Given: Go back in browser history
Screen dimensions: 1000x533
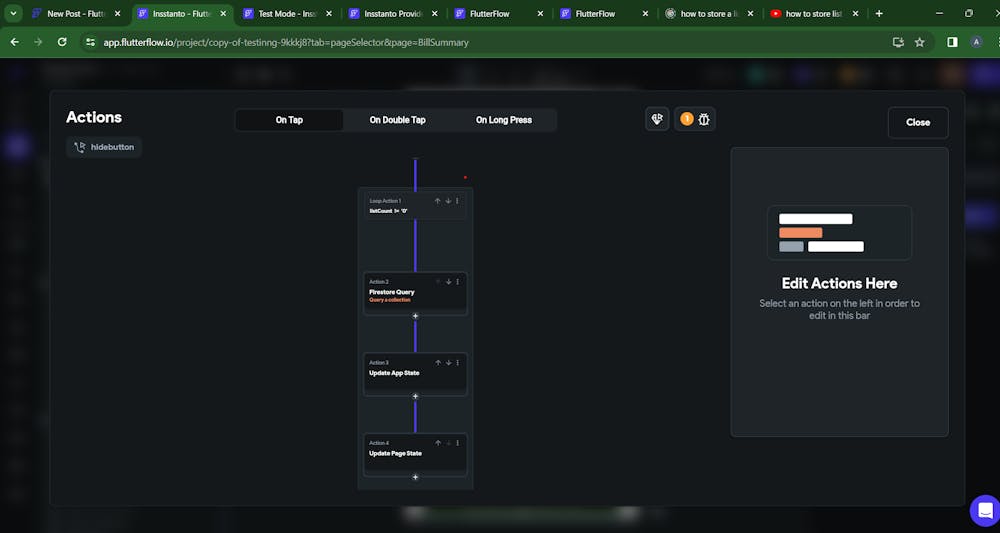Looking at the screenshot, I should (x=15, y=42).
